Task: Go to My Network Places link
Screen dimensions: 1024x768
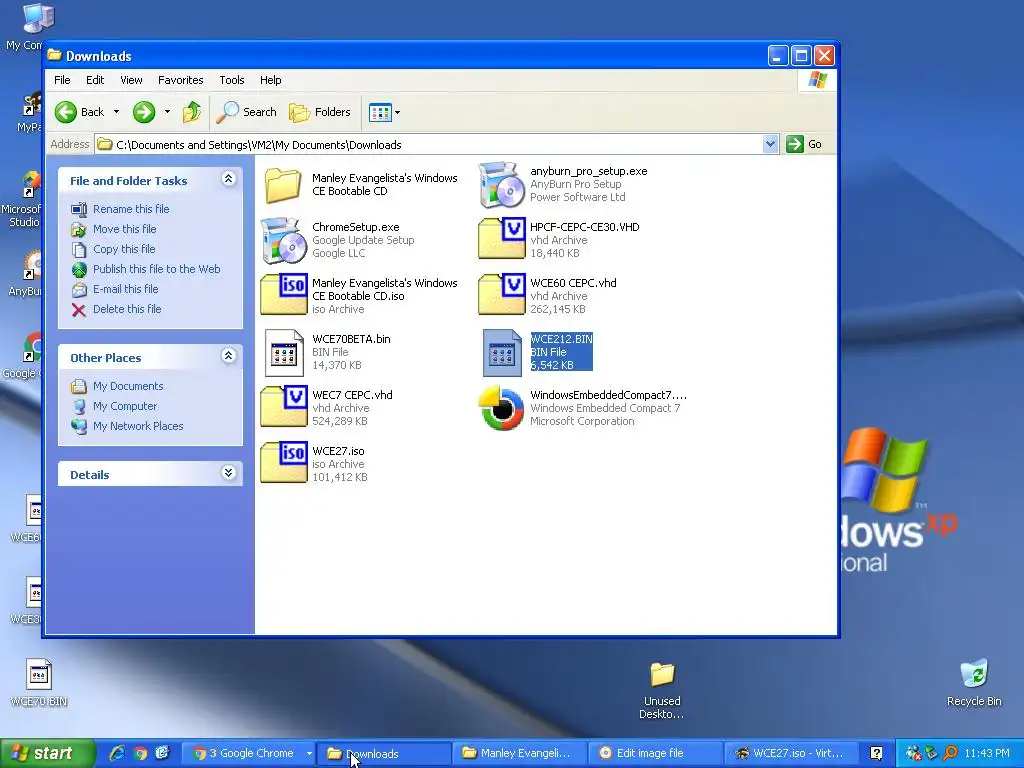Action: (138, 426)
